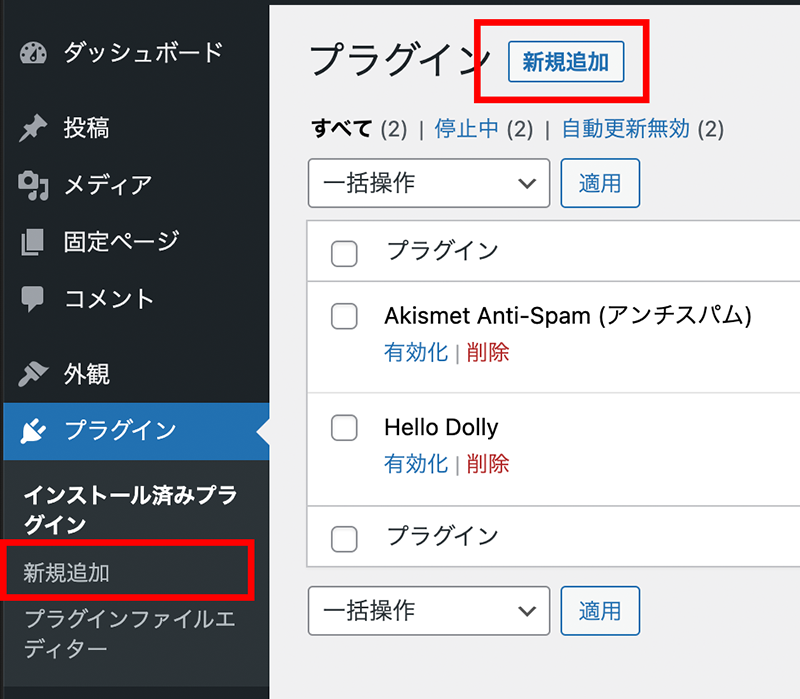800x699 pixels.
Task: Click the 固定ページ pages icon
Action: click(x=33, y=242)
